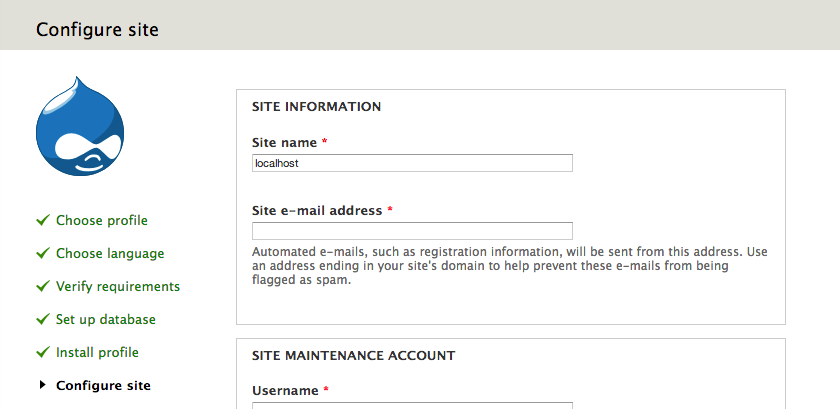Click the checkmark beside Choose language
Image resolution: width=840 pixels, height=409 pixels.
[x=43, y=253]
